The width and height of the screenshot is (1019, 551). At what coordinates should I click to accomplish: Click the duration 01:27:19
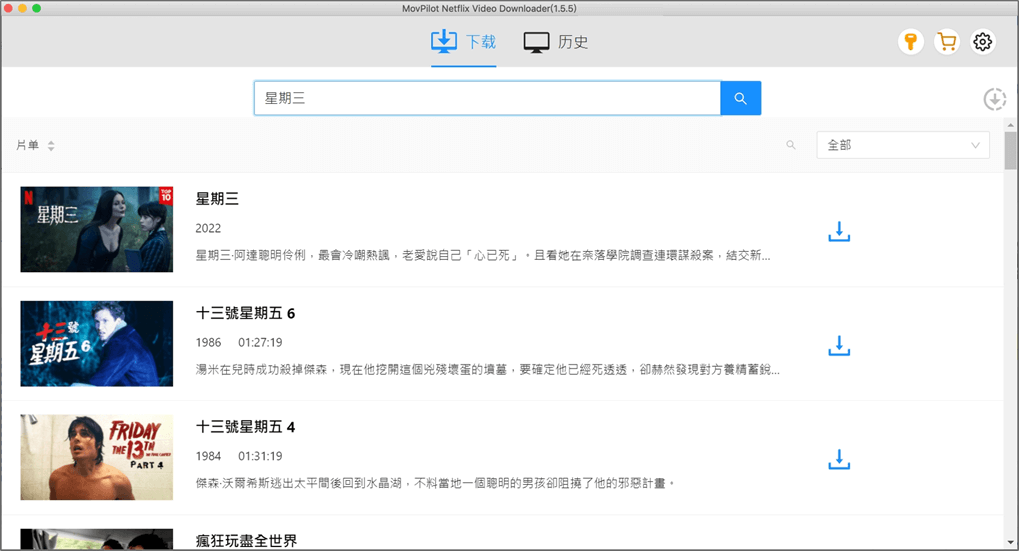pyautogui.click(x=260, y=342)
